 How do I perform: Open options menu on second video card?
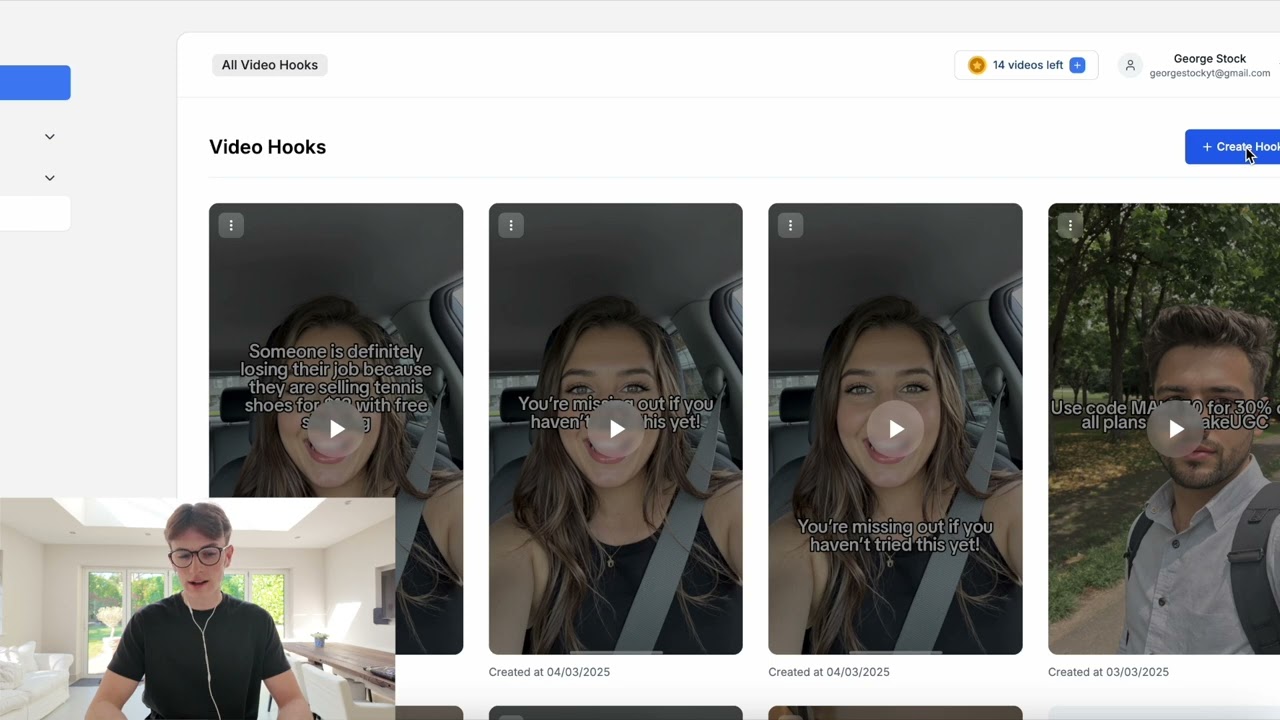click(511, 226)
